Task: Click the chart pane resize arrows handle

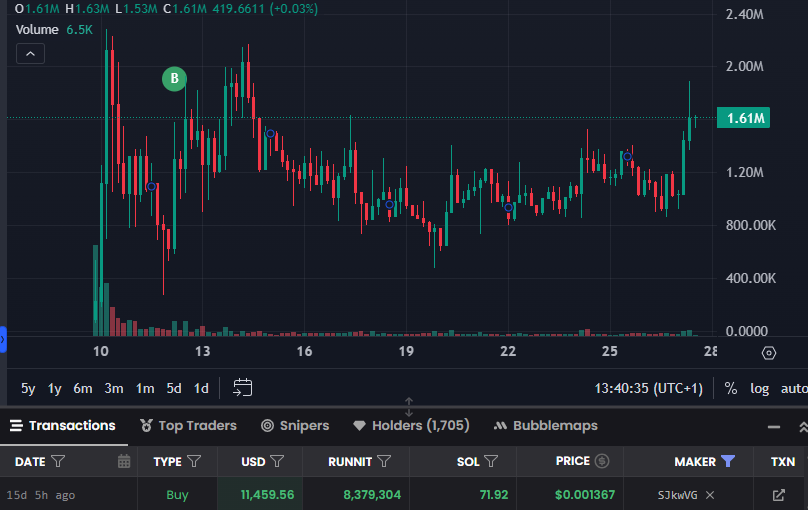Action: click(x=409, y=407)
